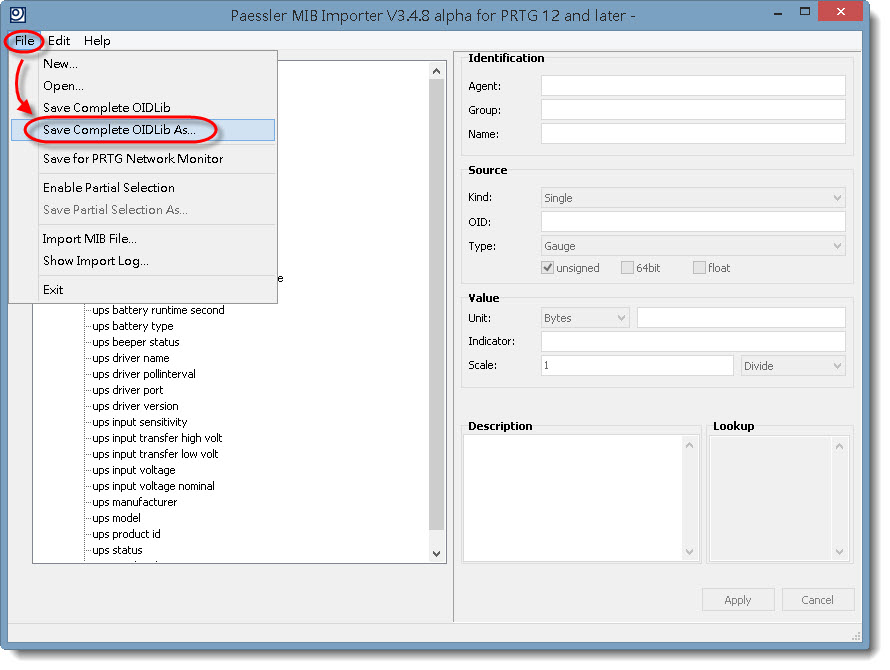
Task: Choose Open... from the File menu
Action: (143, 86)
